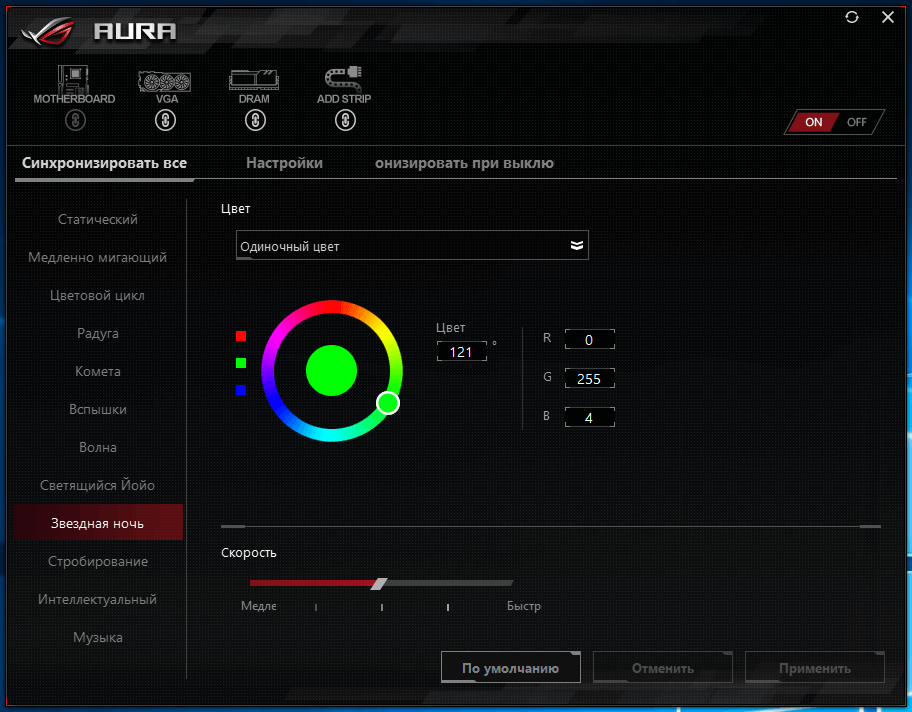
Task: Toggle sync link icon under ADD STRIP
Action: [x=345, y=121]
